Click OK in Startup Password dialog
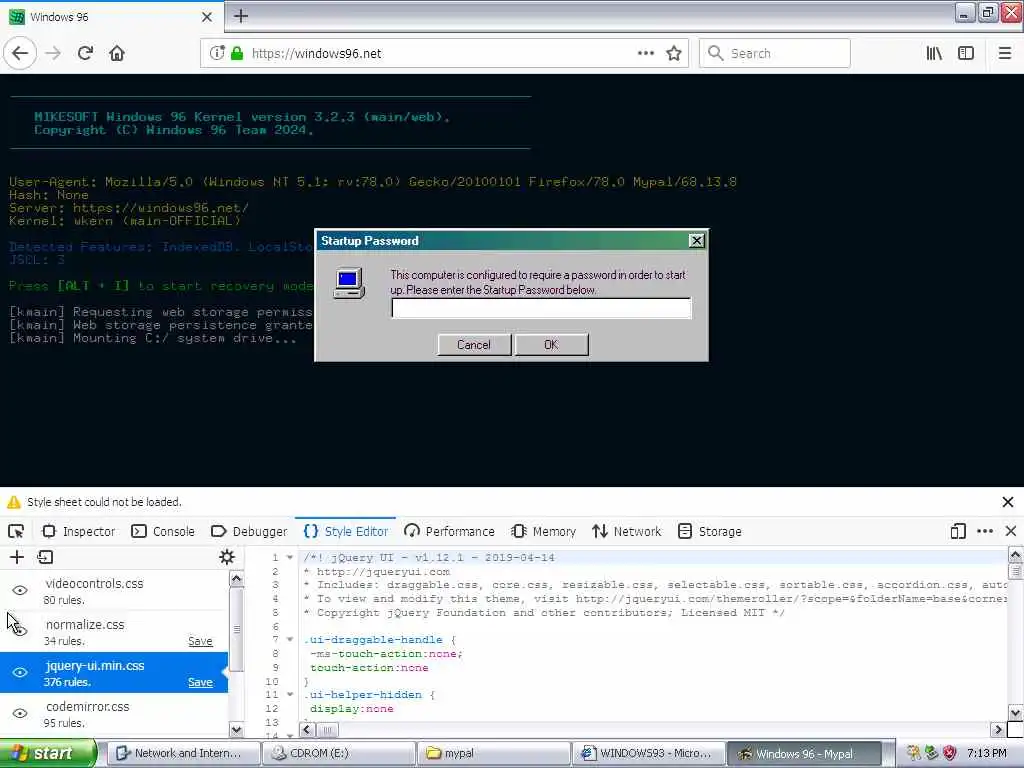The image size is (1024, 768). click(551, 345)
